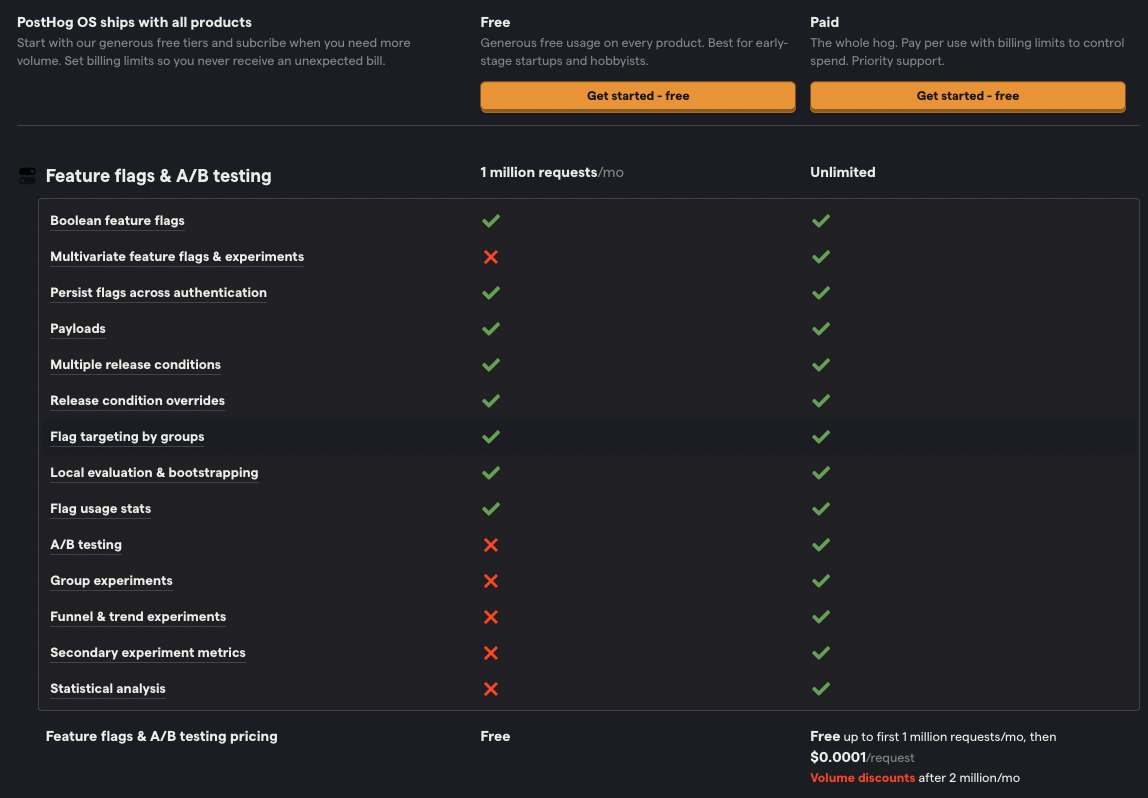
Task: Click the Paid column checkmark for A/B testing
Action: point(821,545)
